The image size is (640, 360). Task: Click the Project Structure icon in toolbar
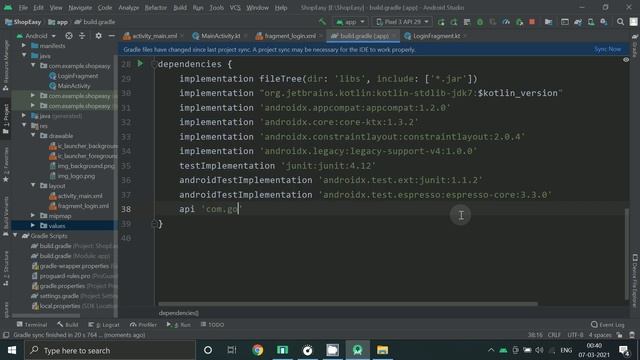[549, 22]
